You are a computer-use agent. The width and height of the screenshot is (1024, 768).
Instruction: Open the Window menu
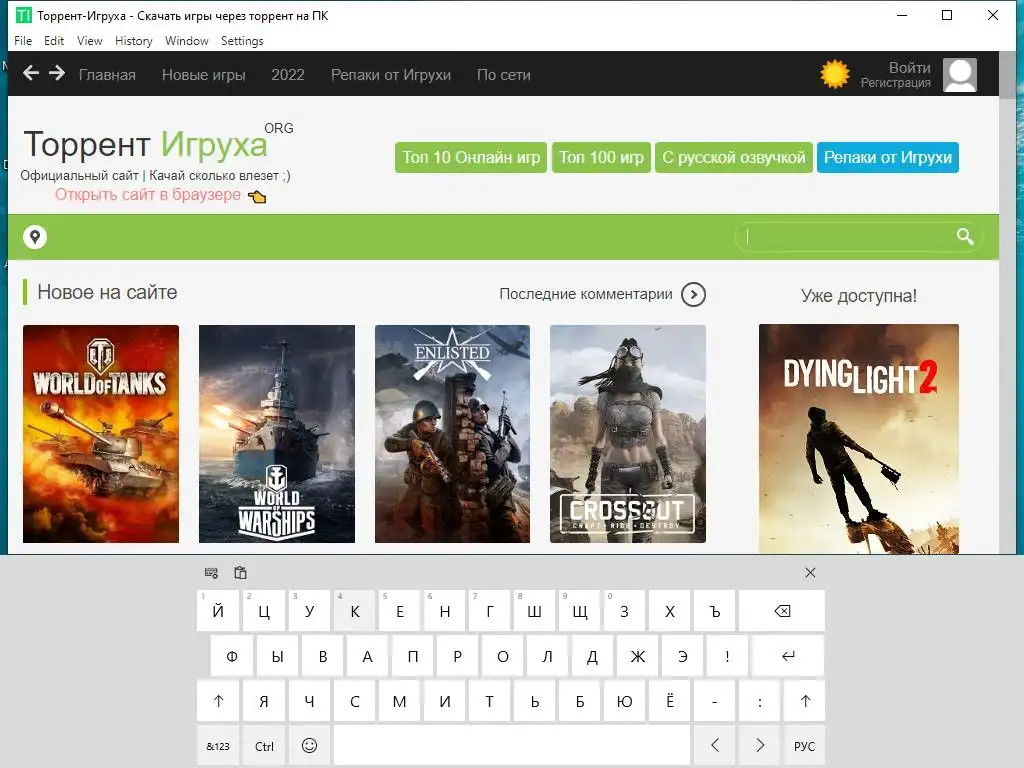[186, 40]
